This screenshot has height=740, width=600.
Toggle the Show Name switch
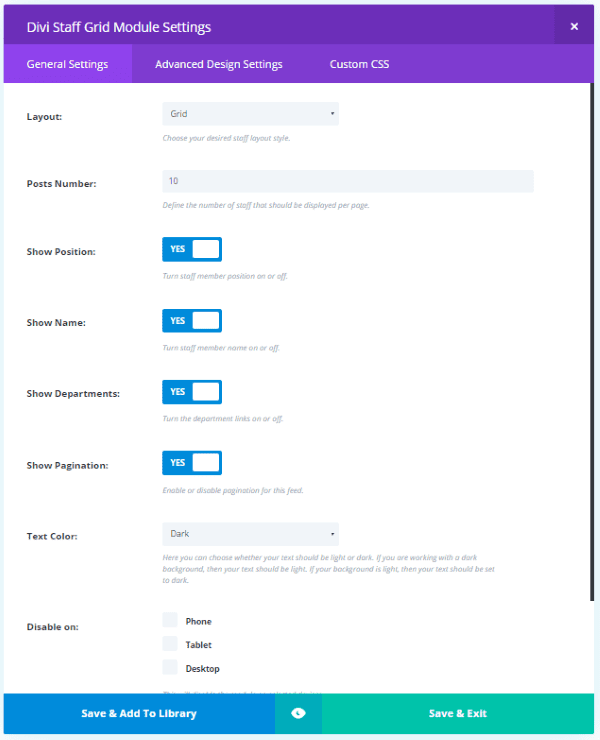pos(192,321)
